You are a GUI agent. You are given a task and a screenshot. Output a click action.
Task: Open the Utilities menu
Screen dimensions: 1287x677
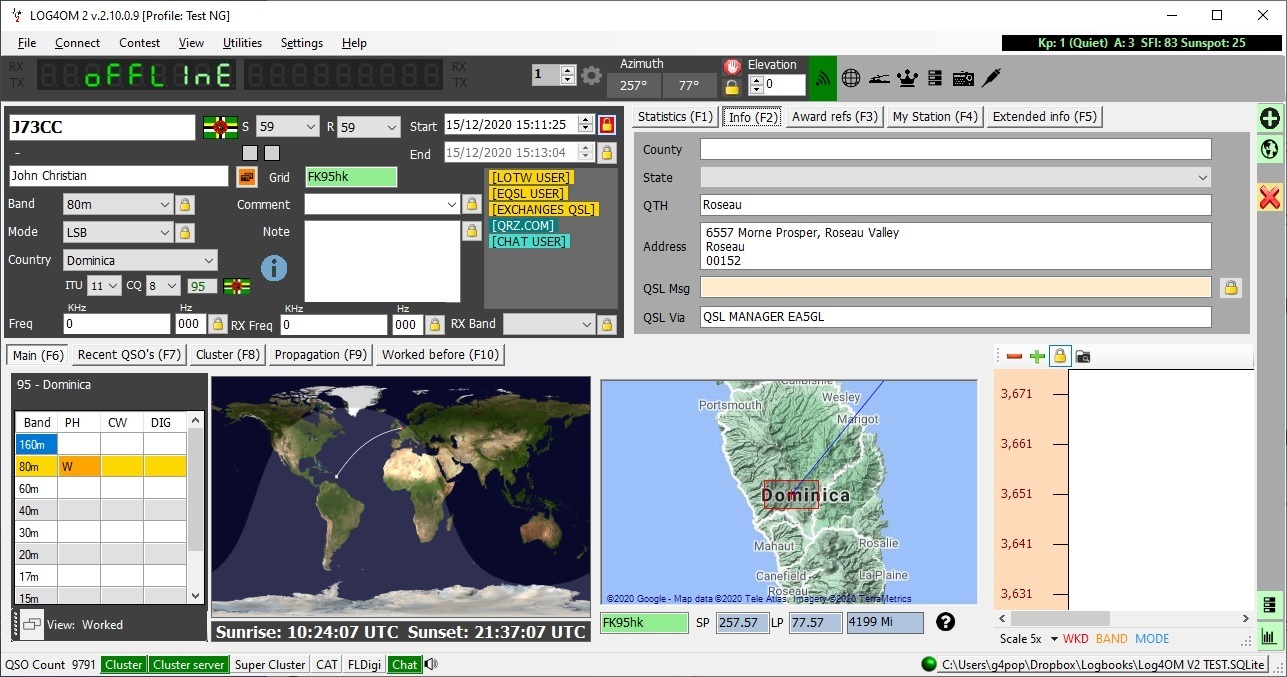click(242, 43)
